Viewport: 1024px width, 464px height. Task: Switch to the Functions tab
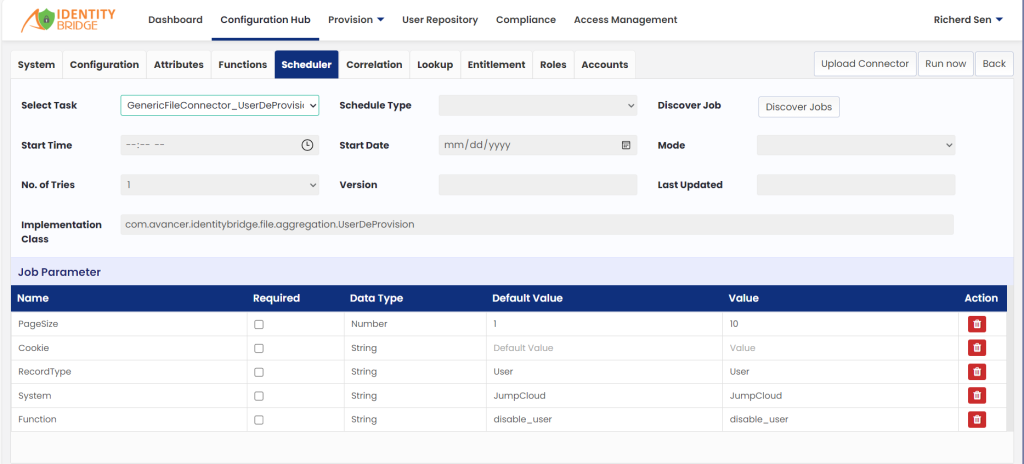tap(243, 65)
